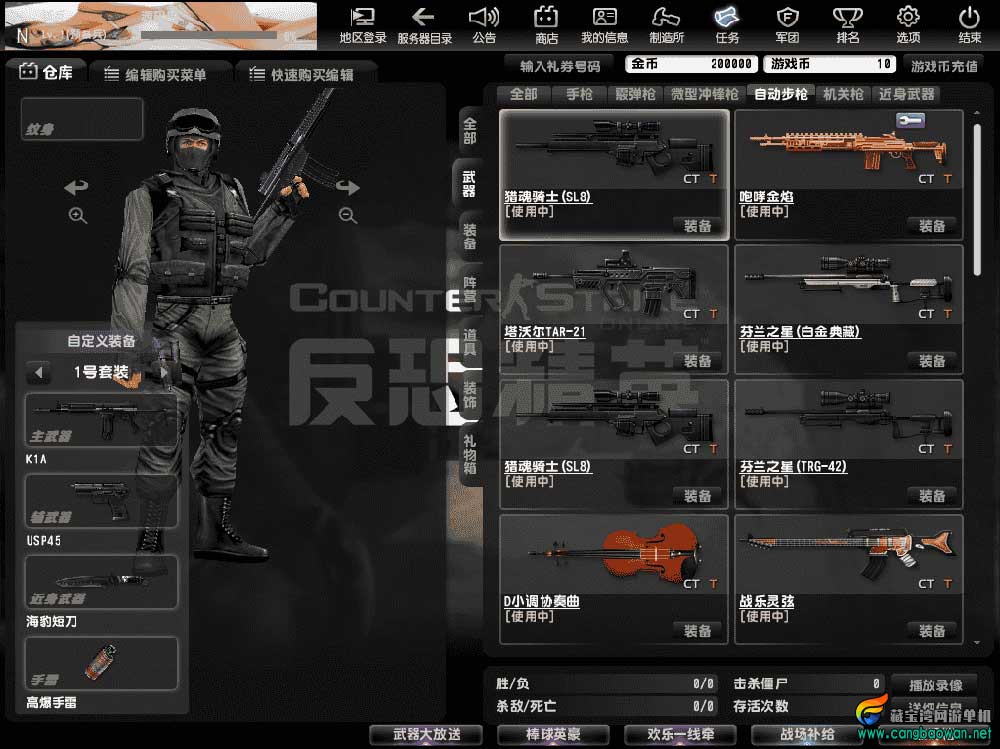Zoom in on character model

78,215
